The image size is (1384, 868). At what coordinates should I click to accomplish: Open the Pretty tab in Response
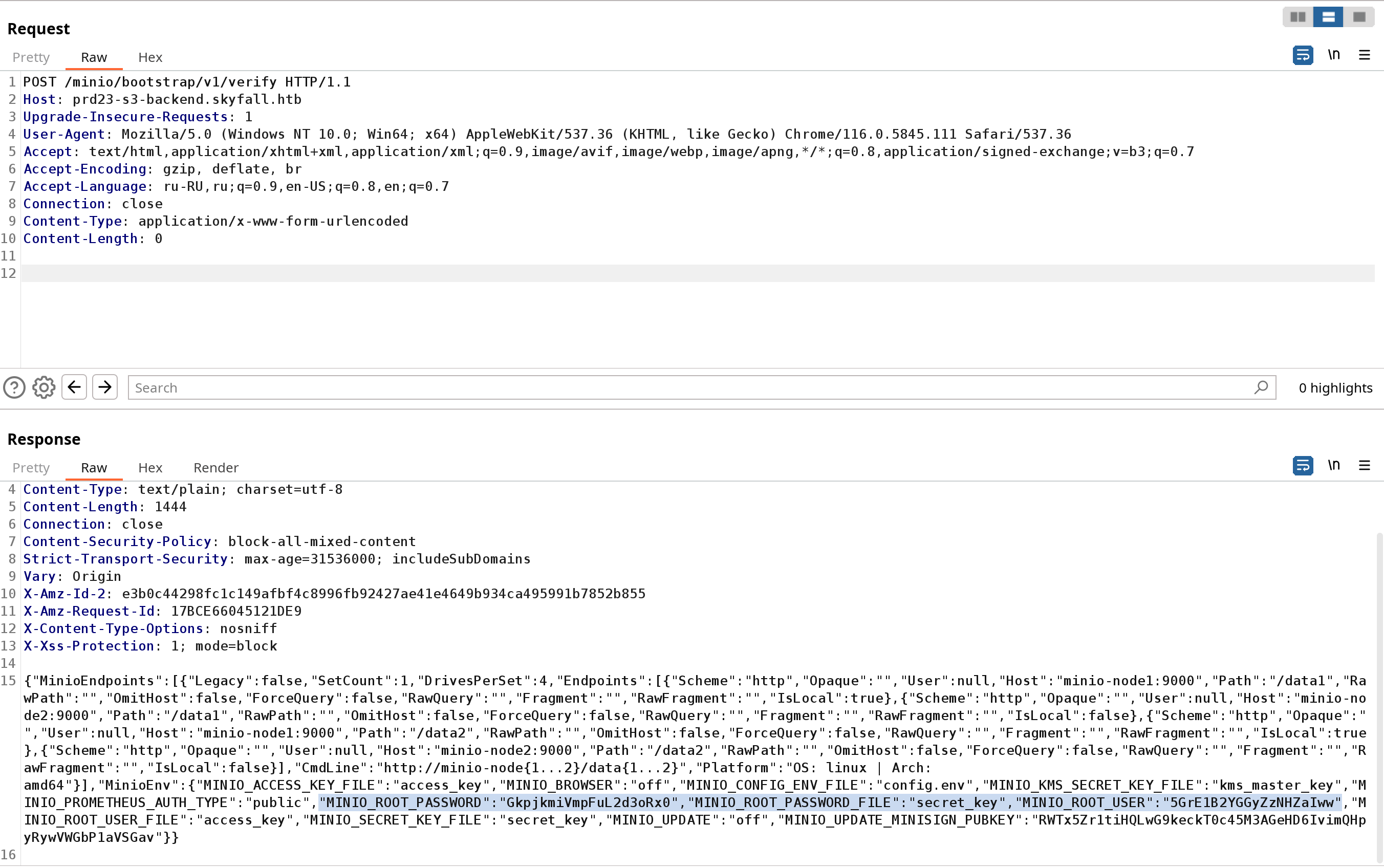point(31,468)
